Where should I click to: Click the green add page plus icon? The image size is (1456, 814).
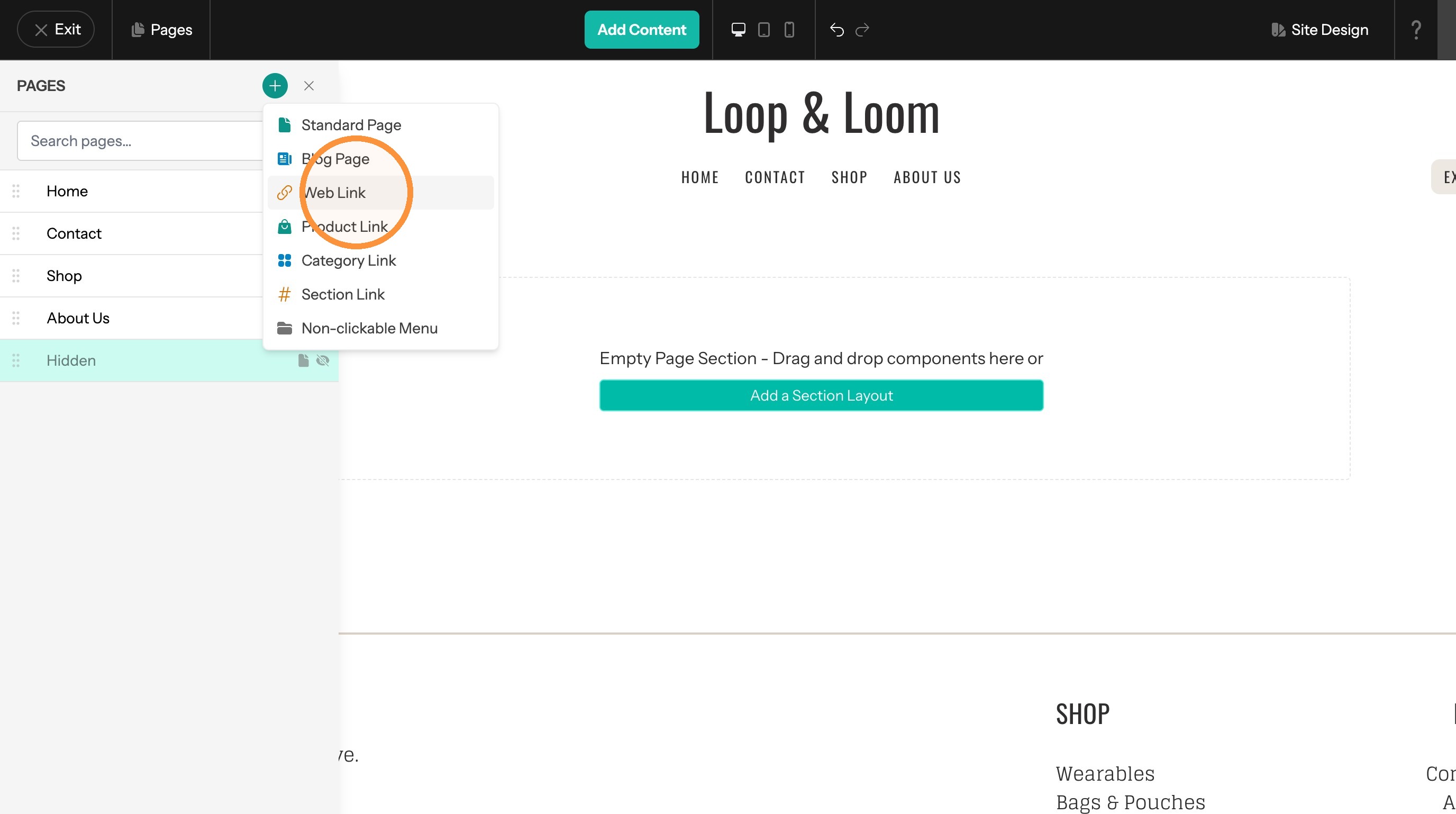point(275,86)
